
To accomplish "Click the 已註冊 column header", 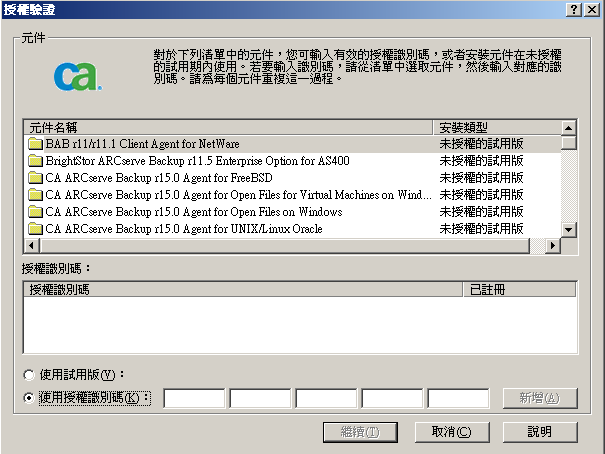I will 519,290.
